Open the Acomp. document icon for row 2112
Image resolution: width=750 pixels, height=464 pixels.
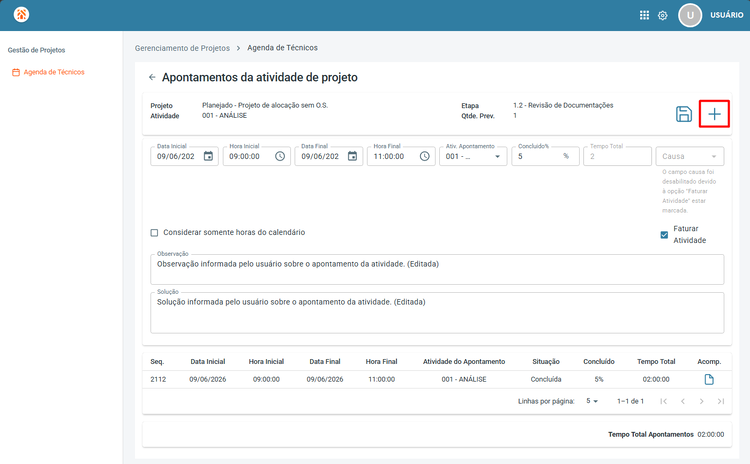click(709, 379)
